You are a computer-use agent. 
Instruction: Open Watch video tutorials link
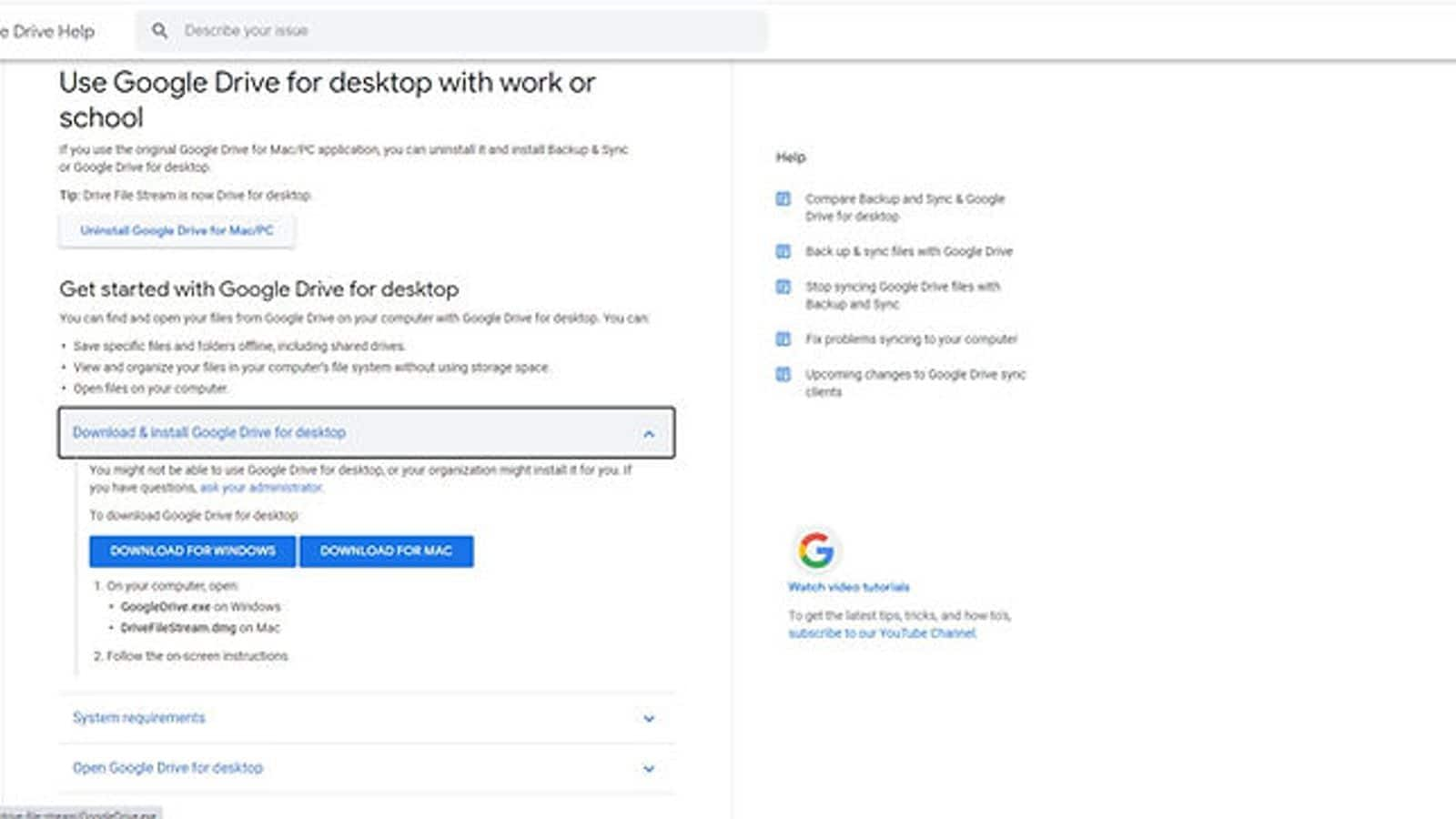click(848, 587)
